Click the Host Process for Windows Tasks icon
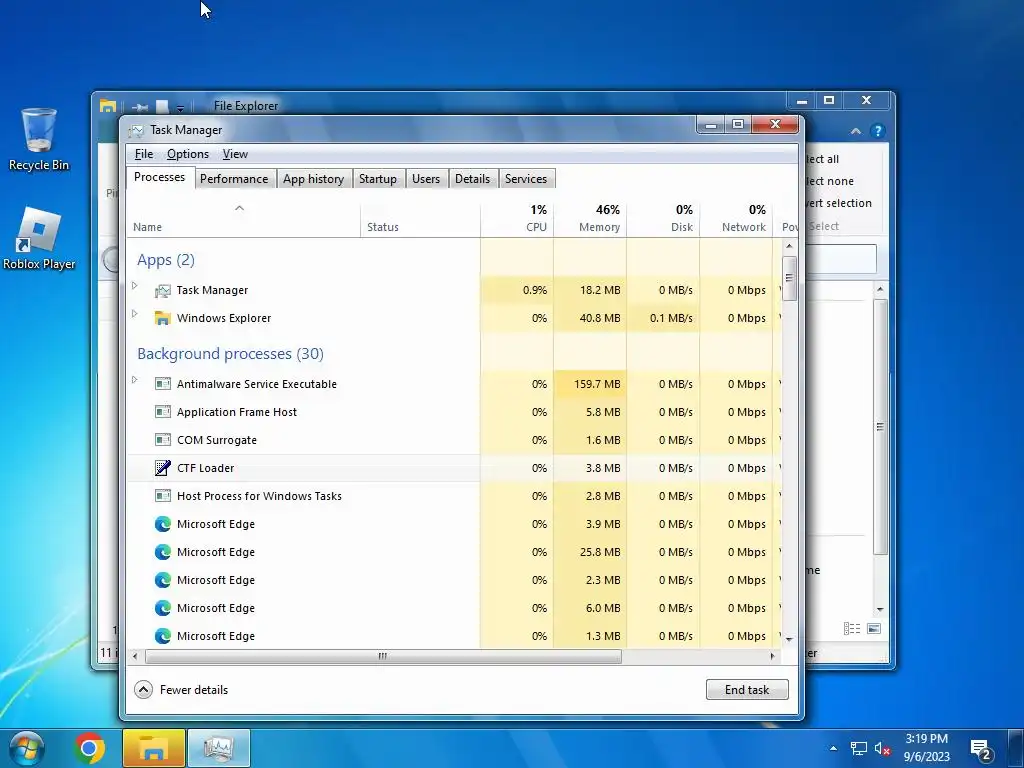This screenshot has height=768, width=1024. [163, 496]
